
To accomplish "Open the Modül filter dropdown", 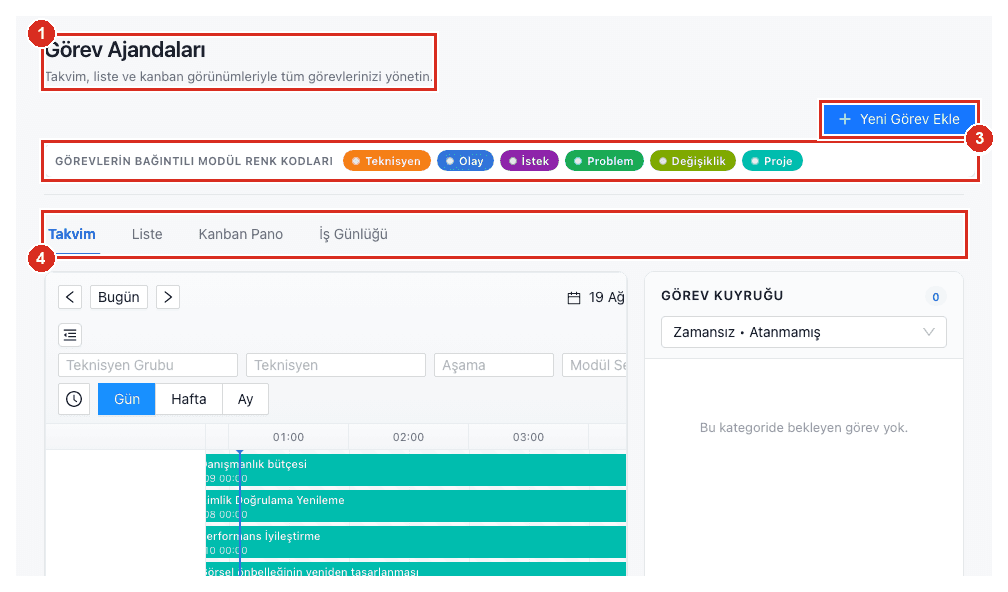I will 595,365.
